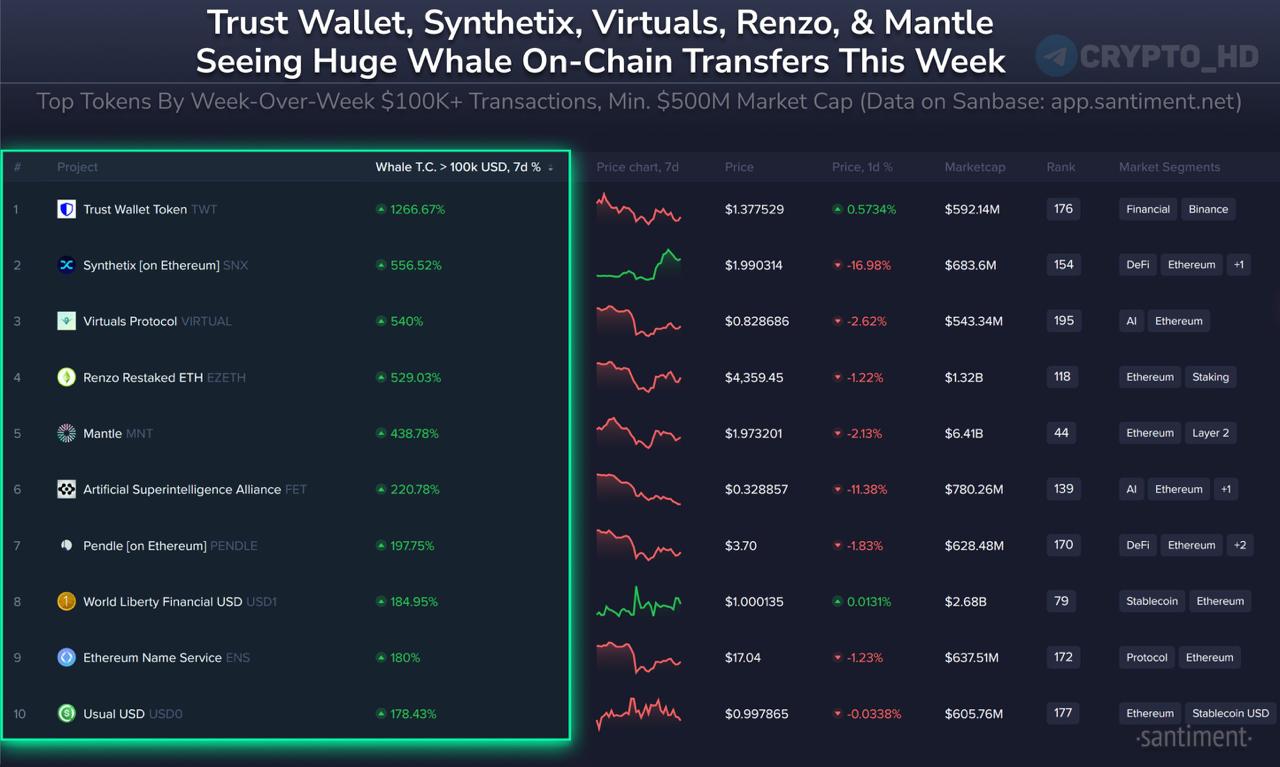Click the 'Price, 1d %' column header
This screenshot has height=767, width=1280.
pos(862,167)
